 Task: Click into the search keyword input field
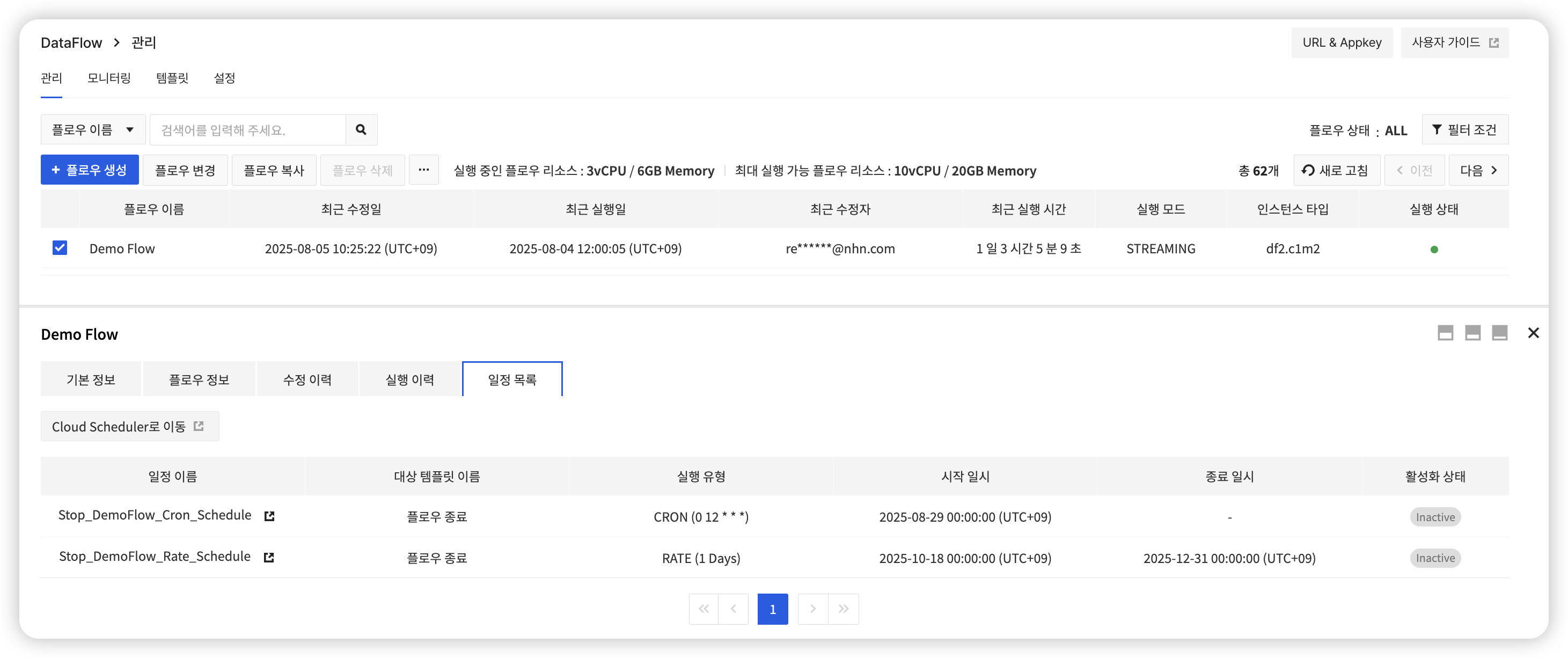[x=244, y=130]
